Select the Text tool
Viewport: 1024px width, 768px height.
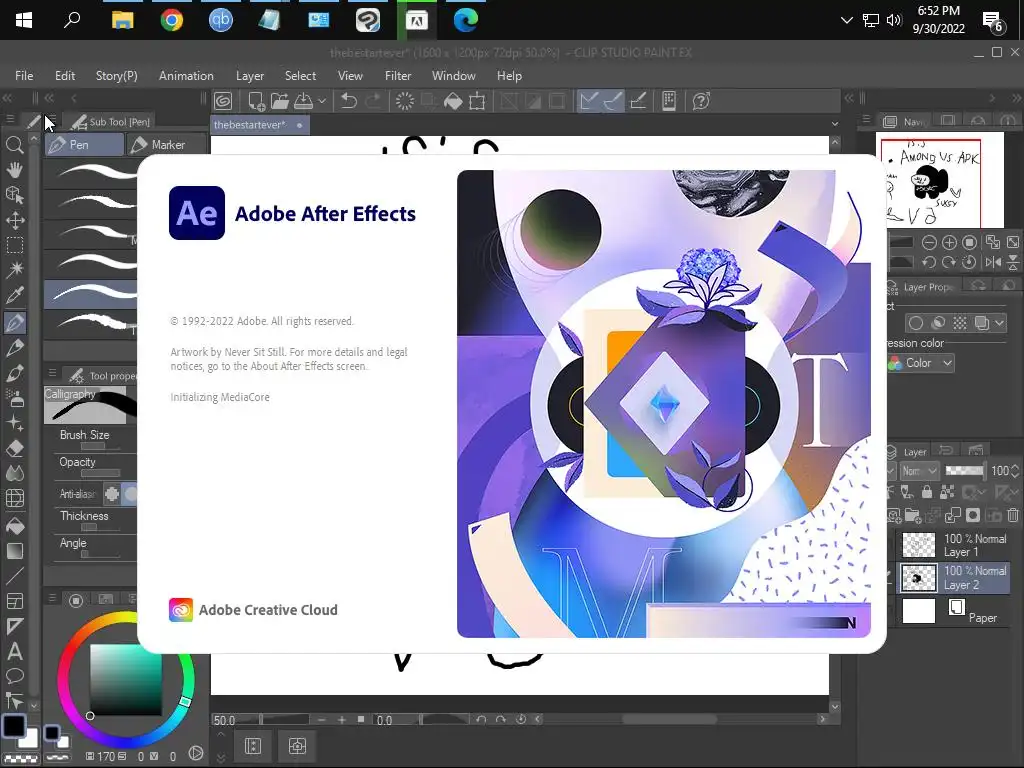(x=14, y=651)
